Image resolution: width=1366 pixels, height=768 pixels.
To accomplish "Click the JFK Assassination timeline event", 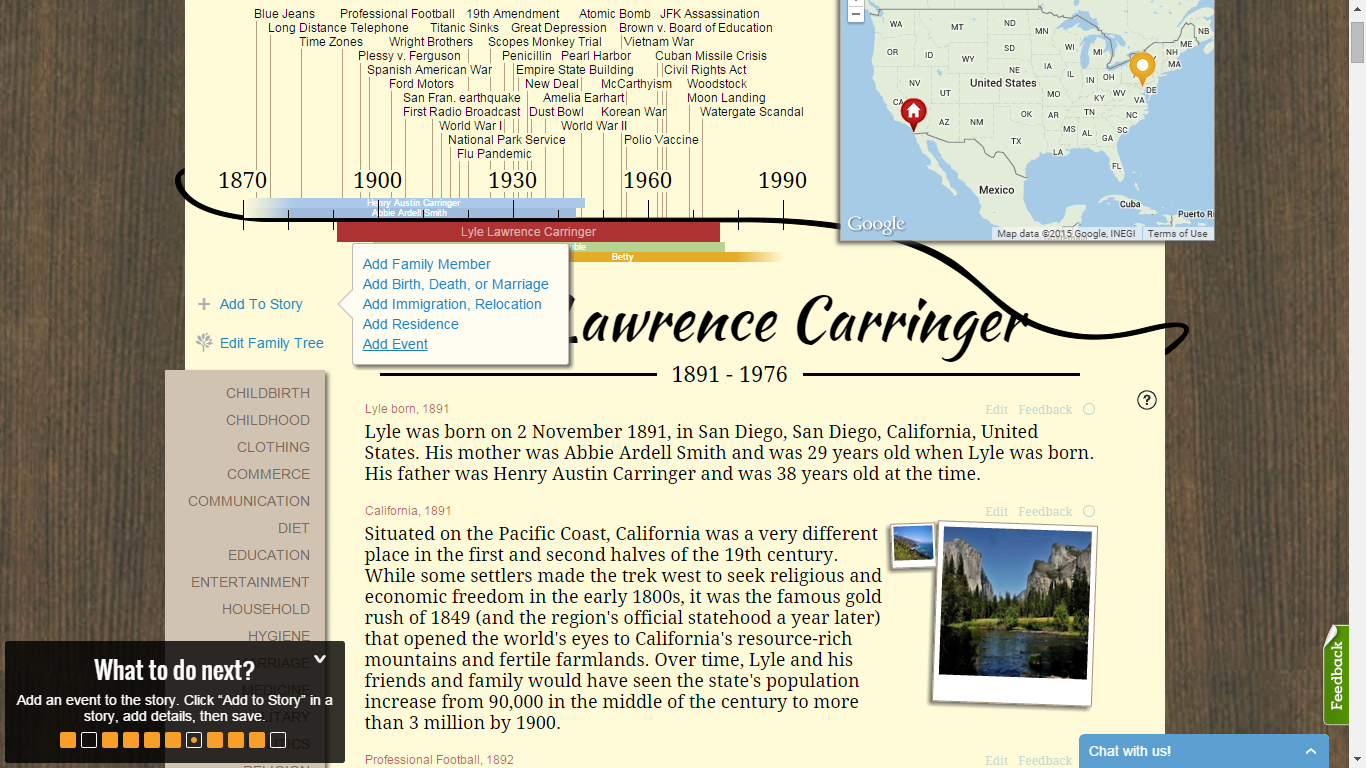I will coord(710,14).
